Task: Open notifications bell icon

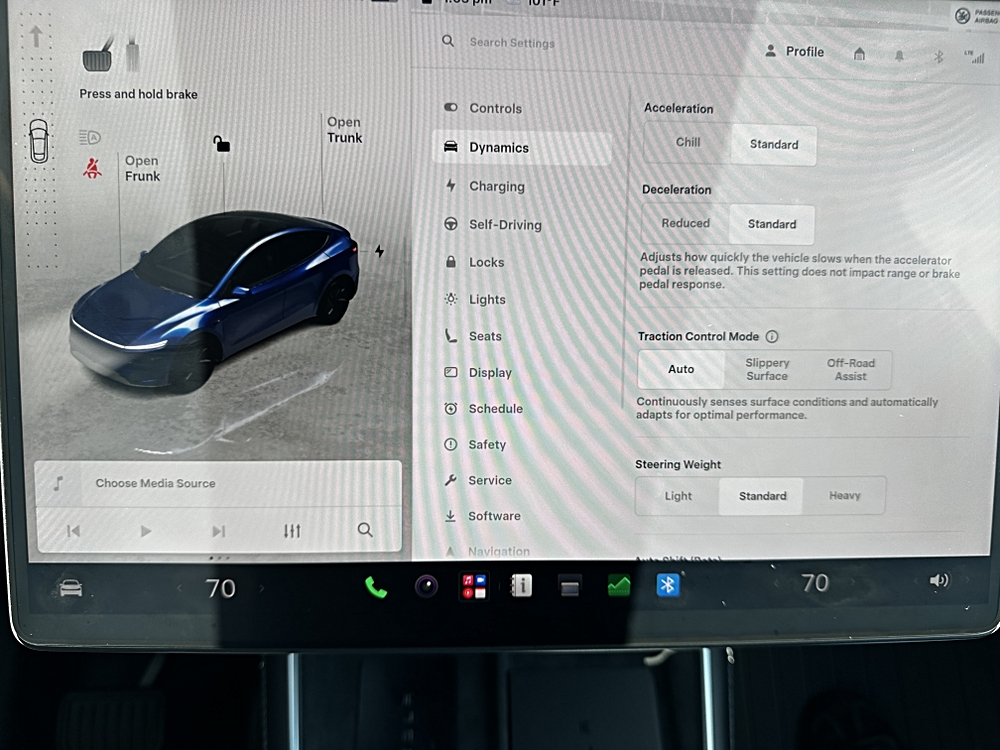Action: [x=899, y=56]
